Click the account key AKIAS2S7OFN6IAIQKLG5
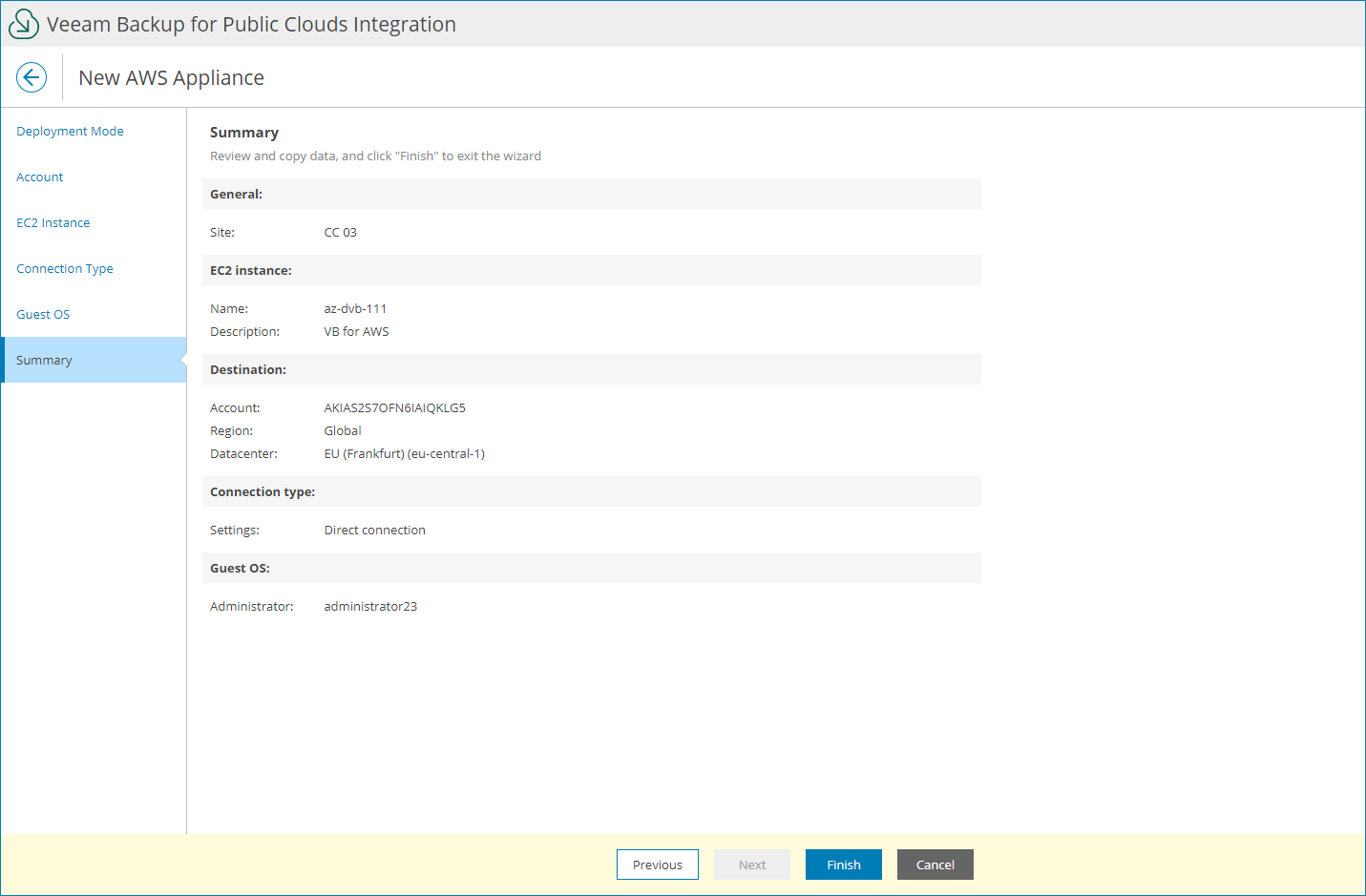This screenshot has width=1366, height=896. [x=394, y=408]
